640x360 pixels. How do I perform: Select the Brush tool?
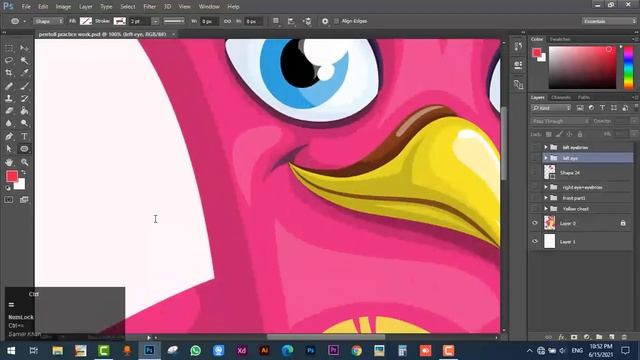click(x=24, y=86)
